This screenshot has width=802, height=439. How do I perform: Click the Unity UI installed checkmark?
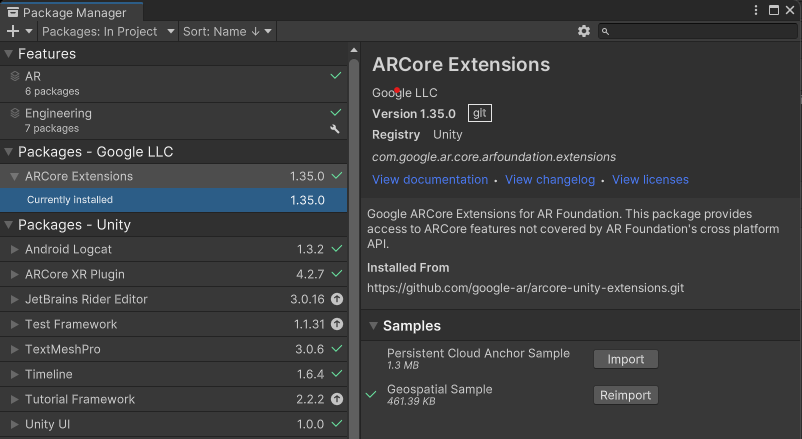337,424
